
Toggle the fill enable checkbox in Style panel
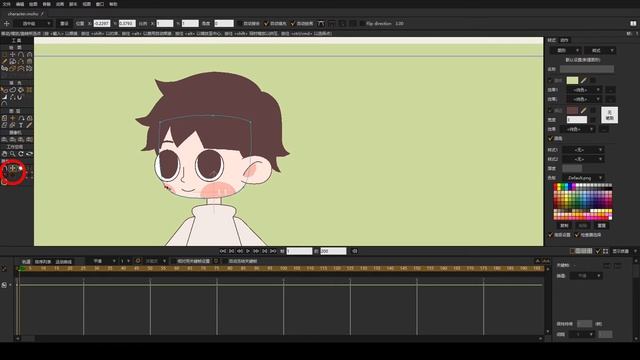[550, 80]
